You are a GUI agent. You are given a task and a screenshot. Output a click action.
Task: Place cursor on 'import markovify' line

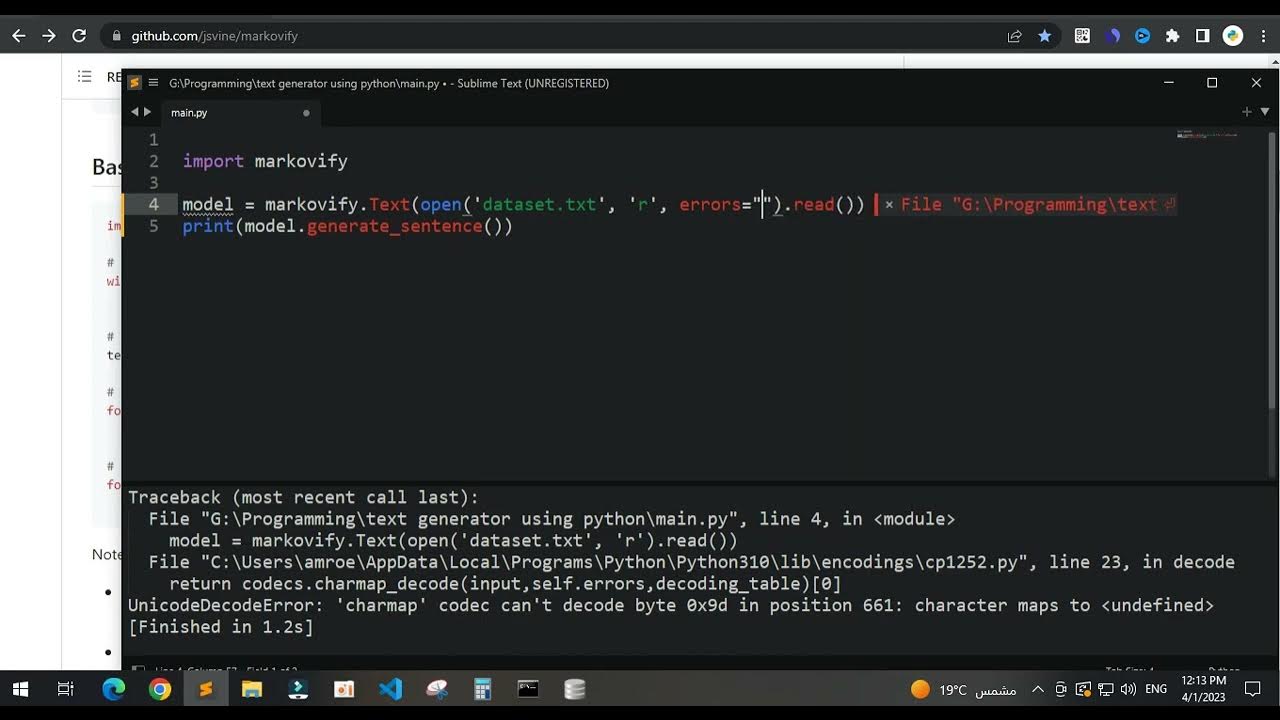(x=265, y=161)
